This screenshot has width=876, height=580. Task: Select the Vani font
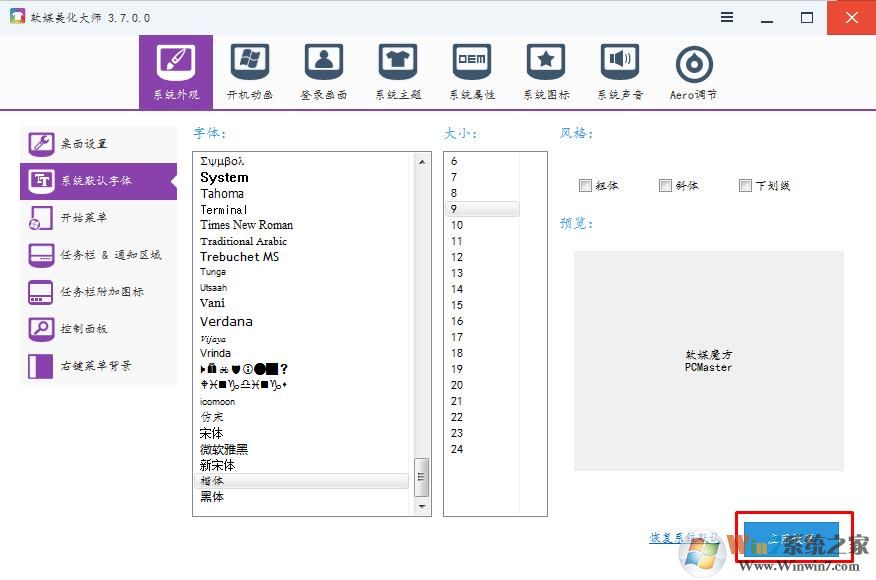pos(212,303)
